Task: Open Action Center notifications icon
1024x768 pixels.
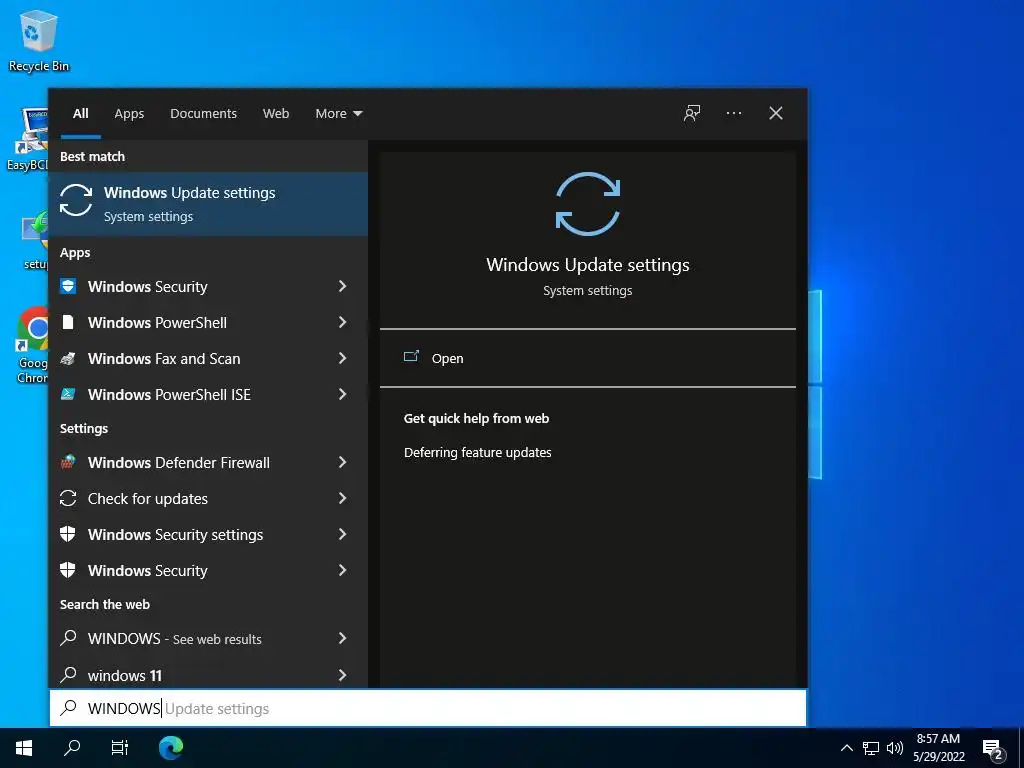Action: (993, 750)
